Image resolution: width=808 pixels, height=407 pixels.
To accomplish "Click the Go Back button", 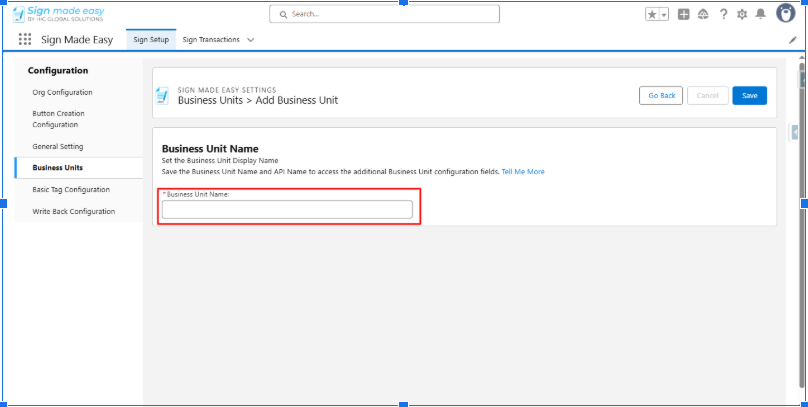I will 662,95.
